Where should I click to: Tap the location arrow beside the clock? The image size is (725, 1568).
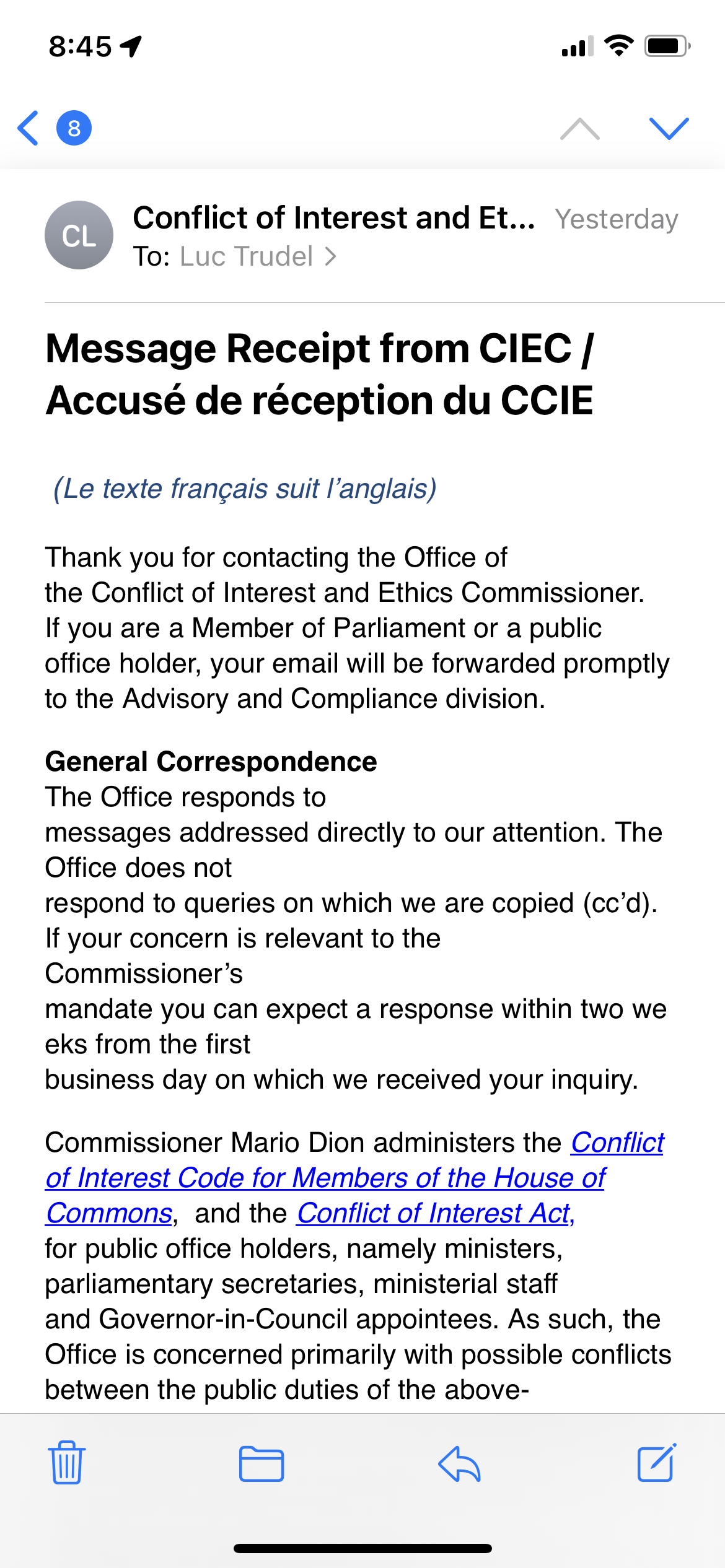tap(131, 46)
